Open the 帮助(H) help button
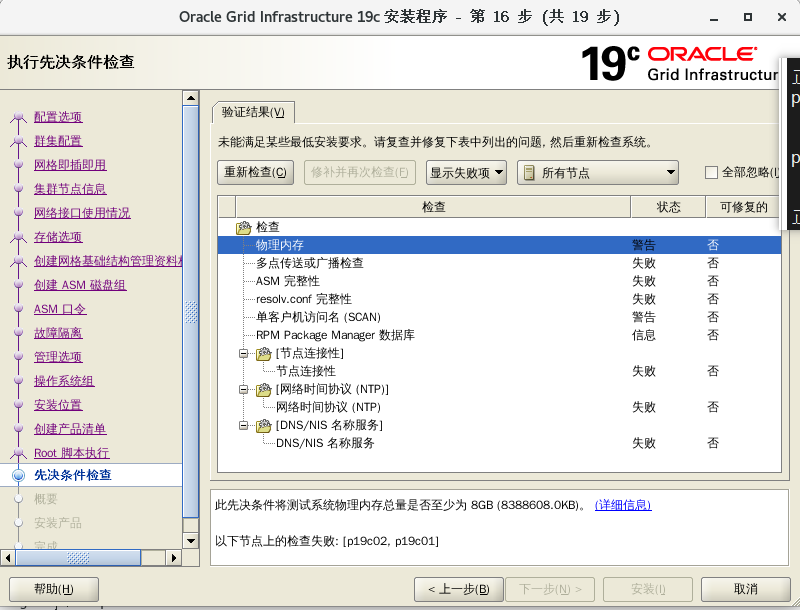This screenshot has width=800, height=610. pyautogui.click(x=54, y=590)
